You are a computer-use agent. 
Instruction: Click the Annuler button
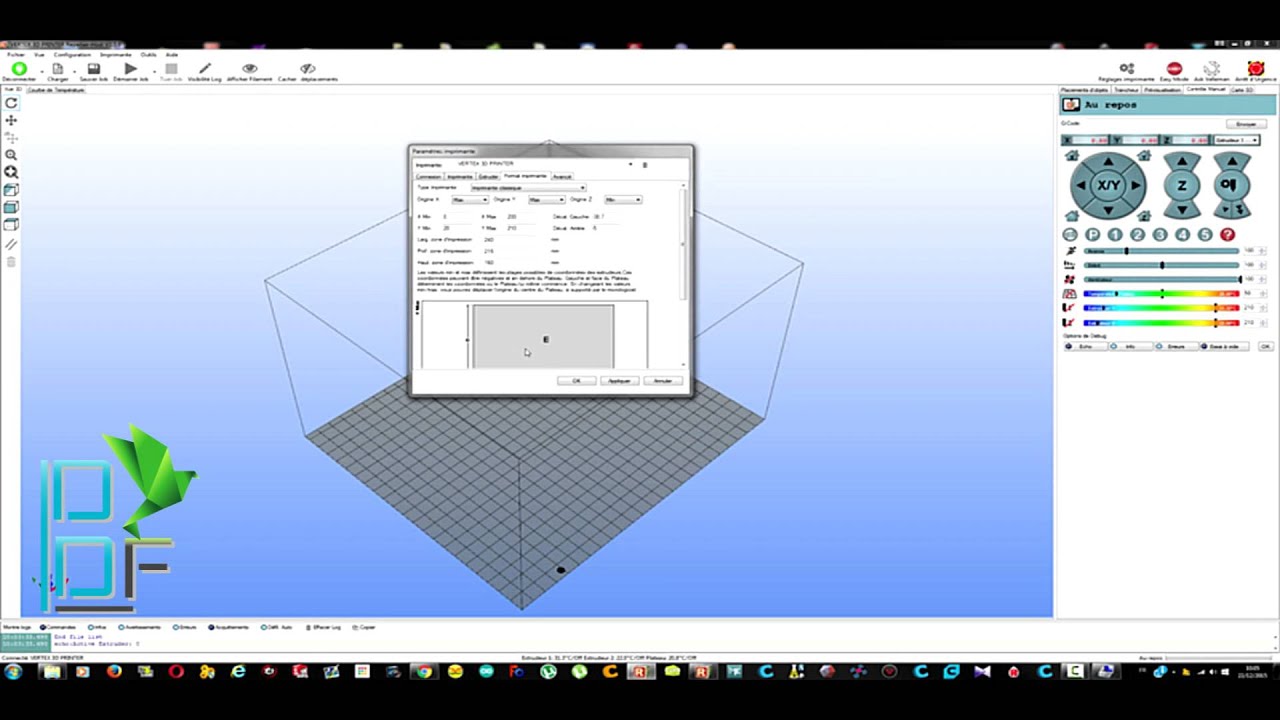coord(663,381)
